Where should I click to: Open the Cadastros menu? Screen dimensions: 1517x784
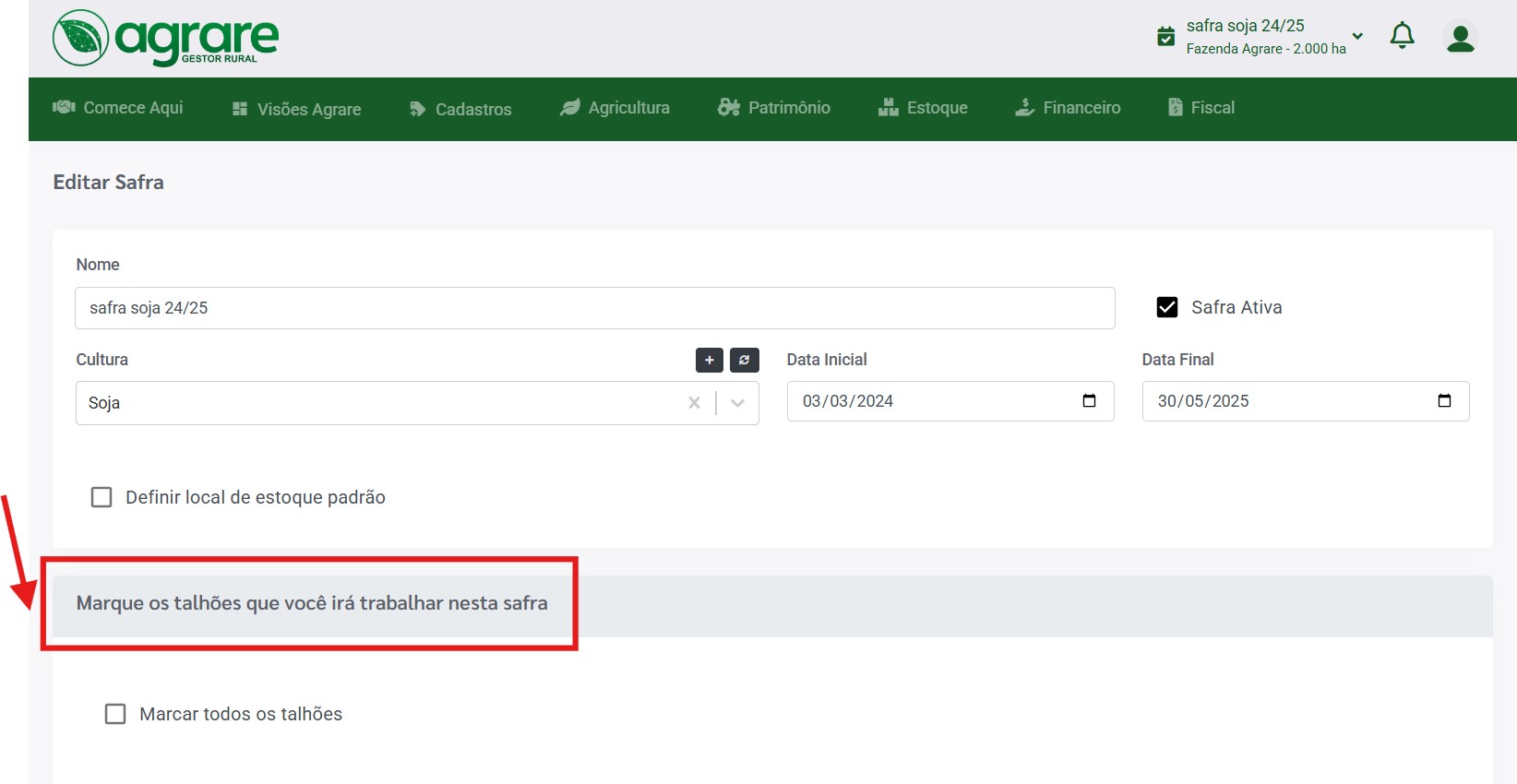pyautogui.click(x=460, y=109)
